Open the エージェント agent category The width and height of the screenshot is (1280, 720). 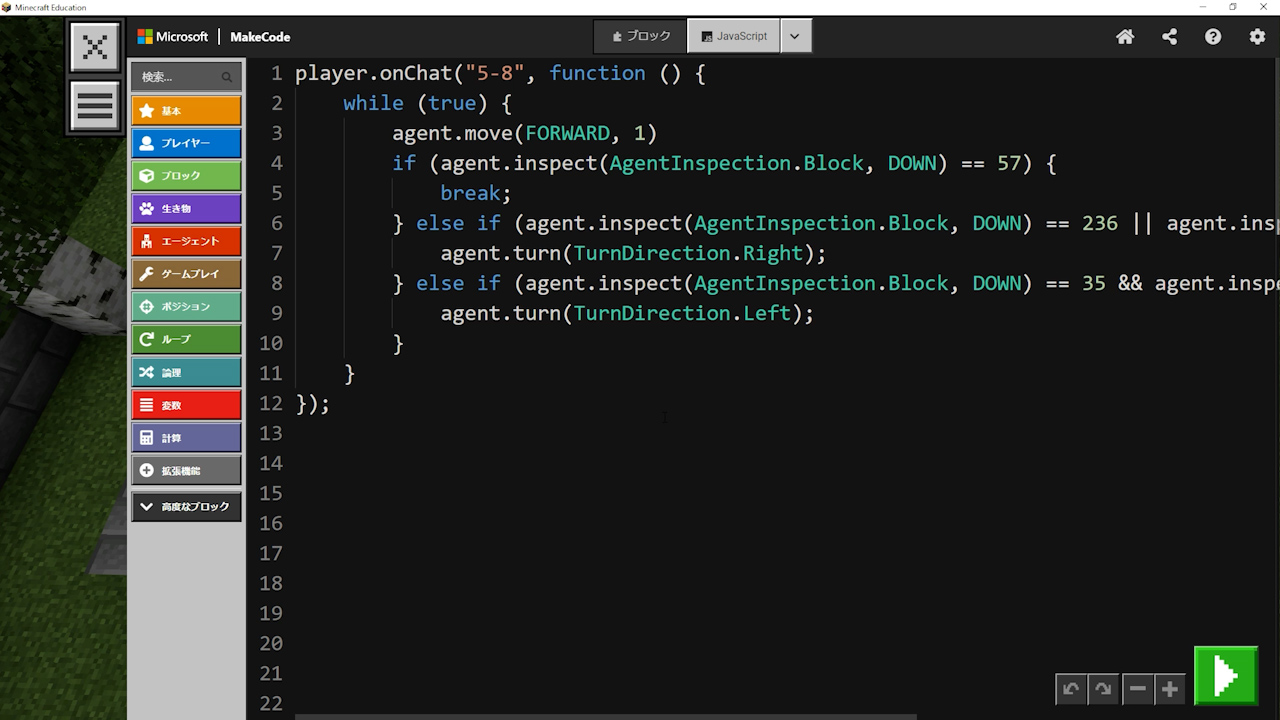(186, 242)
